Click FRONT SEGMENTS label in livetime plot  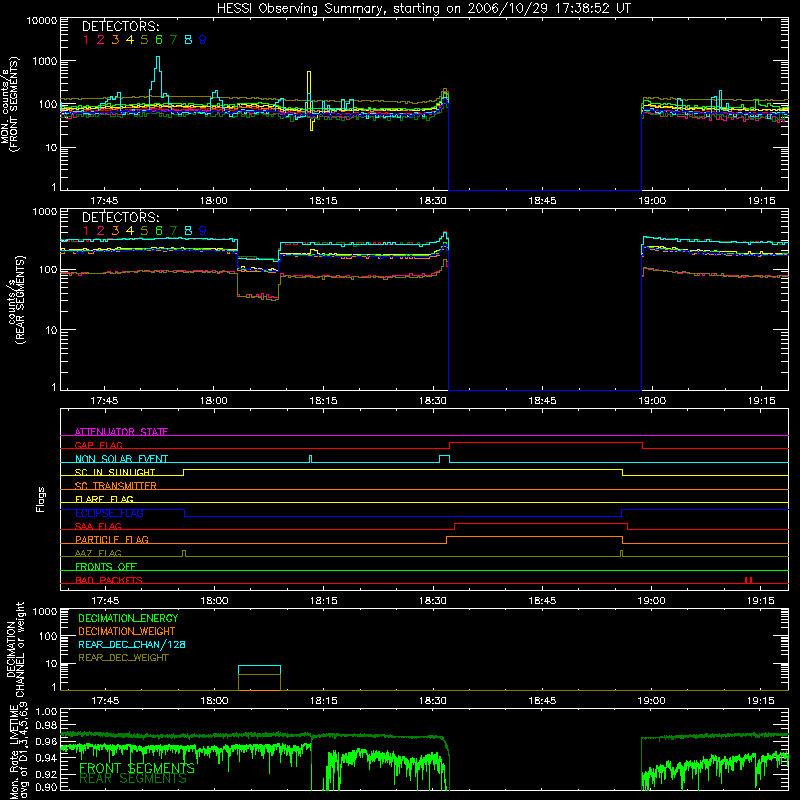[137, 768]
